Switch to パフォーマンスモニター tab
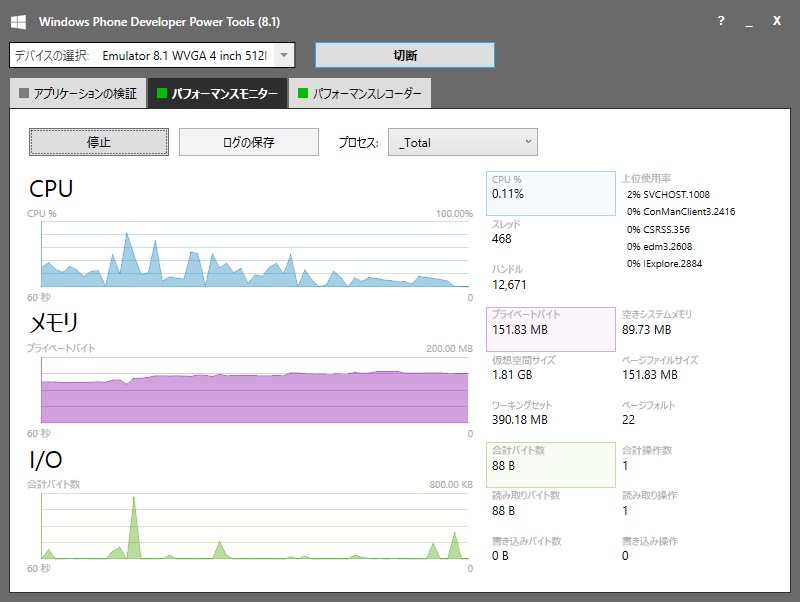Viewport: 800px width, 602px height. tap(217, 93)
